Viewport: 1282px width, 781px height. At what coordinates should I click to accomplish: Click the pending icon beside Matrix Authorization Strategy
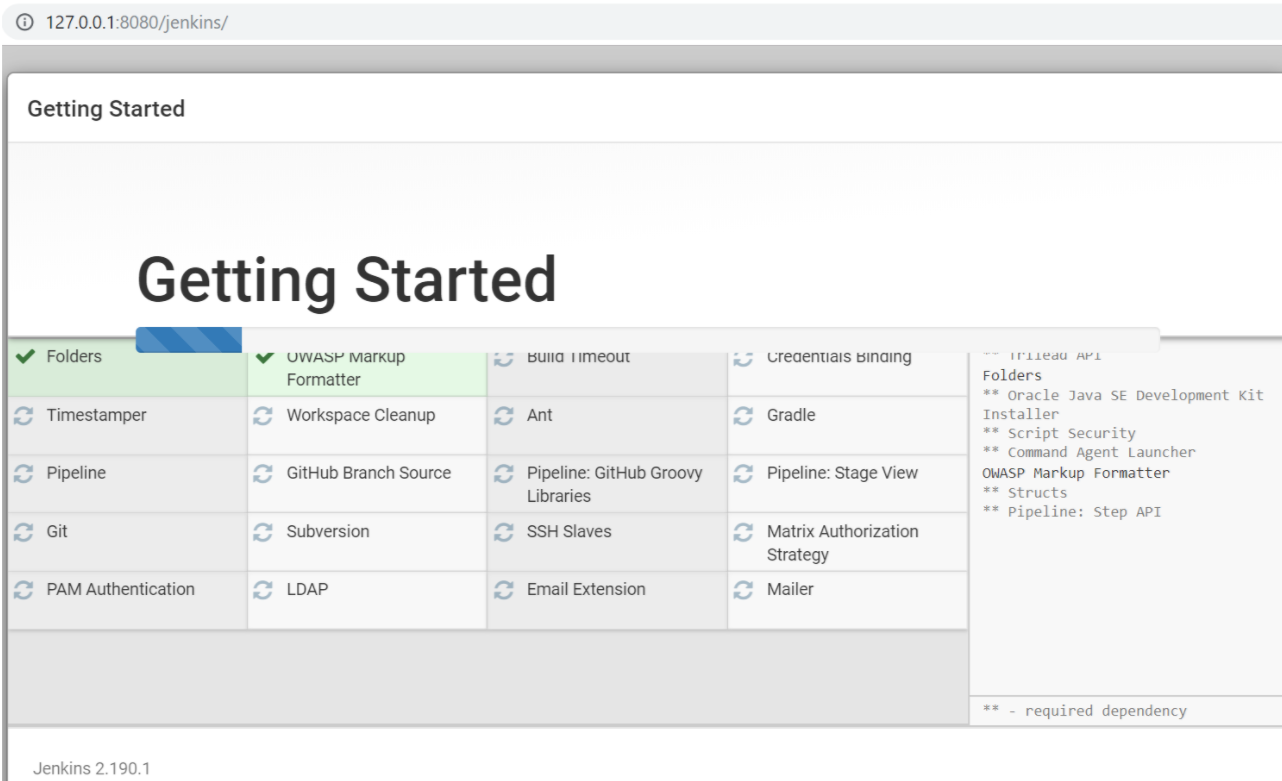[x=743, y=532]
